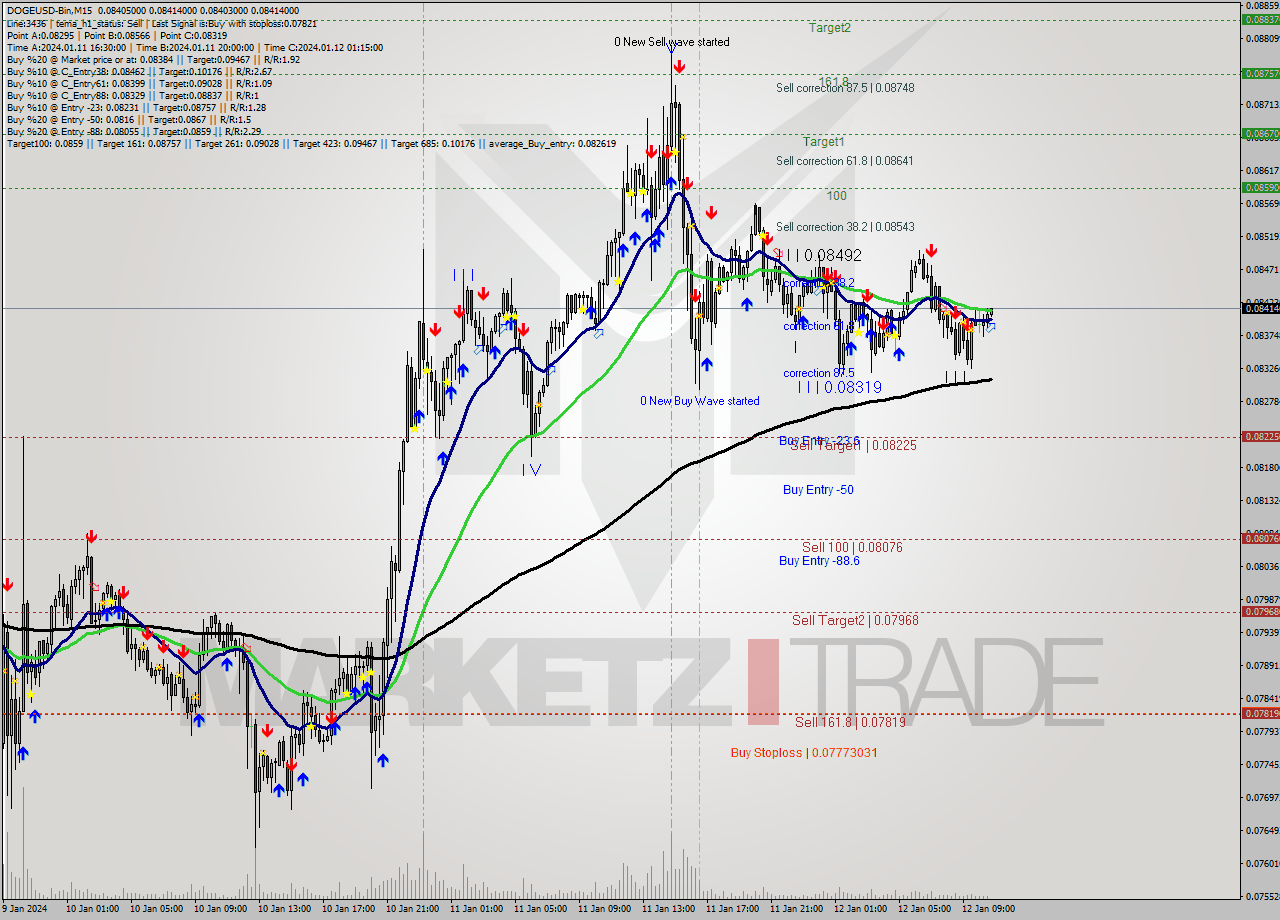Click the red 0.08225 price-axis tag
The image size is (1280, 920).
click(1260, 436)
